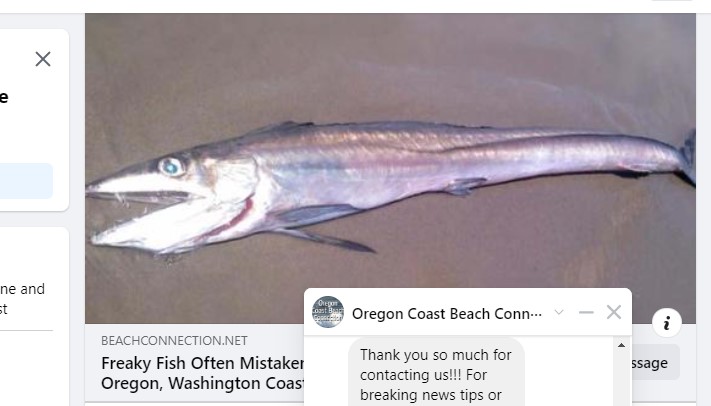Click the bold heading in left card
Viewport: 711px width, 406px height.
pyautogui.click(x=4, y=97)
